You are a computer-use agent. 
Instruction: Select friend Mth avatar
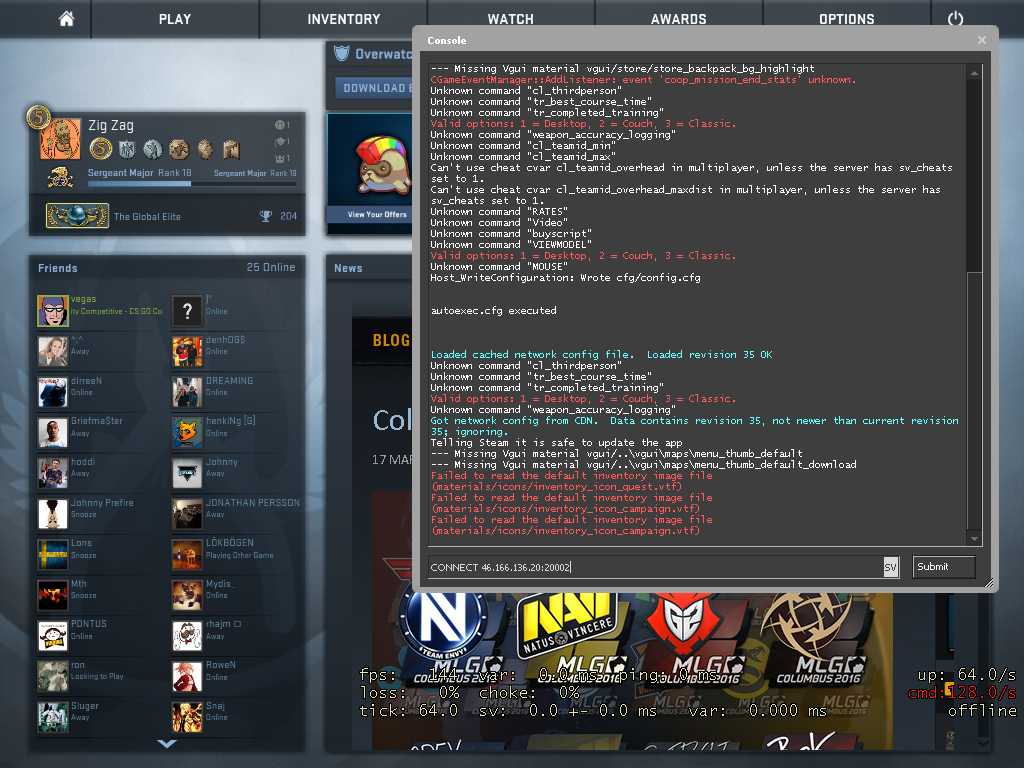coord(53,596)
